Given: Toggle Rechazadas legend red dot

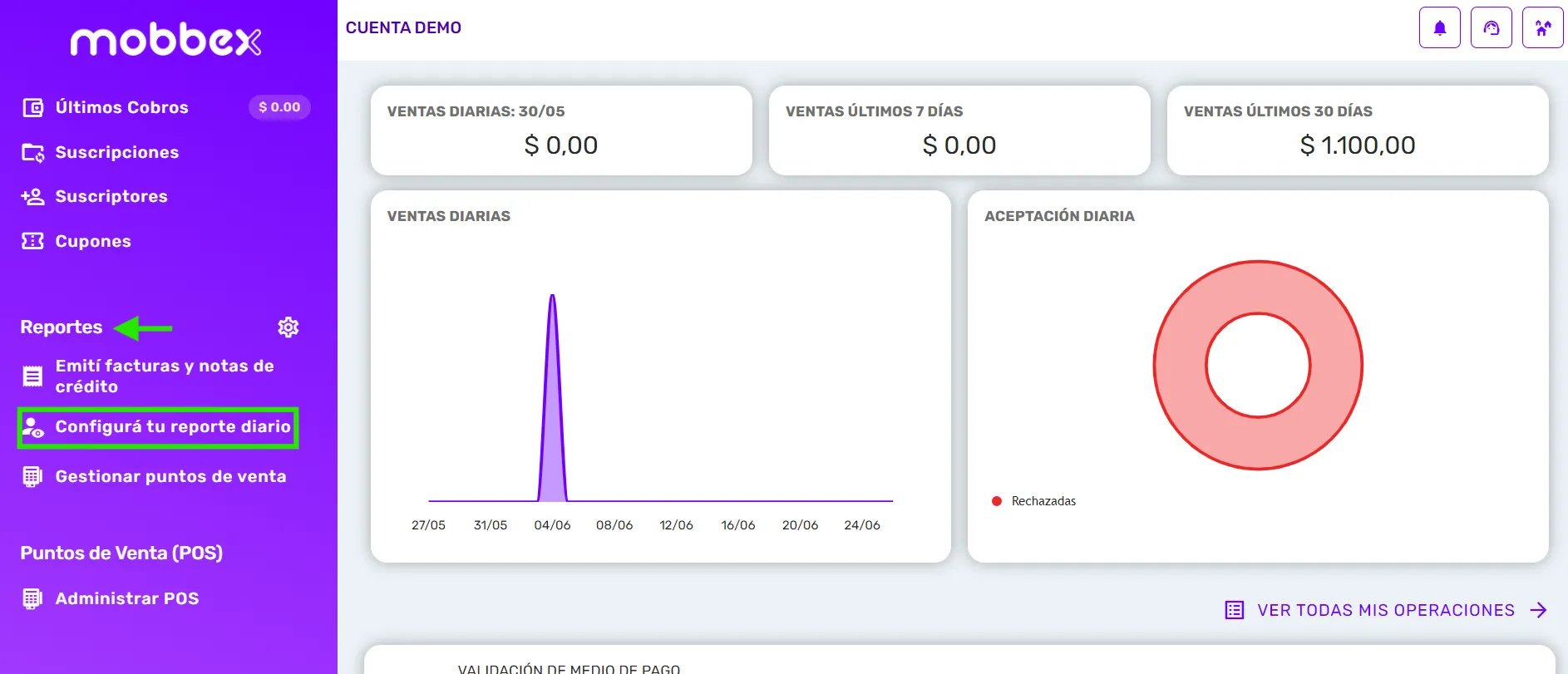Looking at the screenshot, I should point(997,501).
